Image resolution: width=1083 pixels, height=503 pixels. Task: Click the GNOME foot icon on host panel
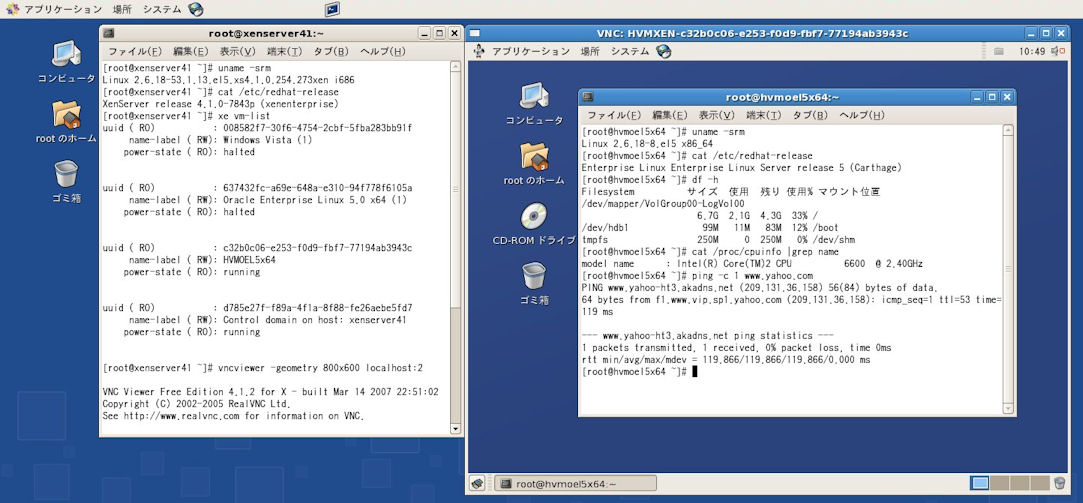pos(12,9)
